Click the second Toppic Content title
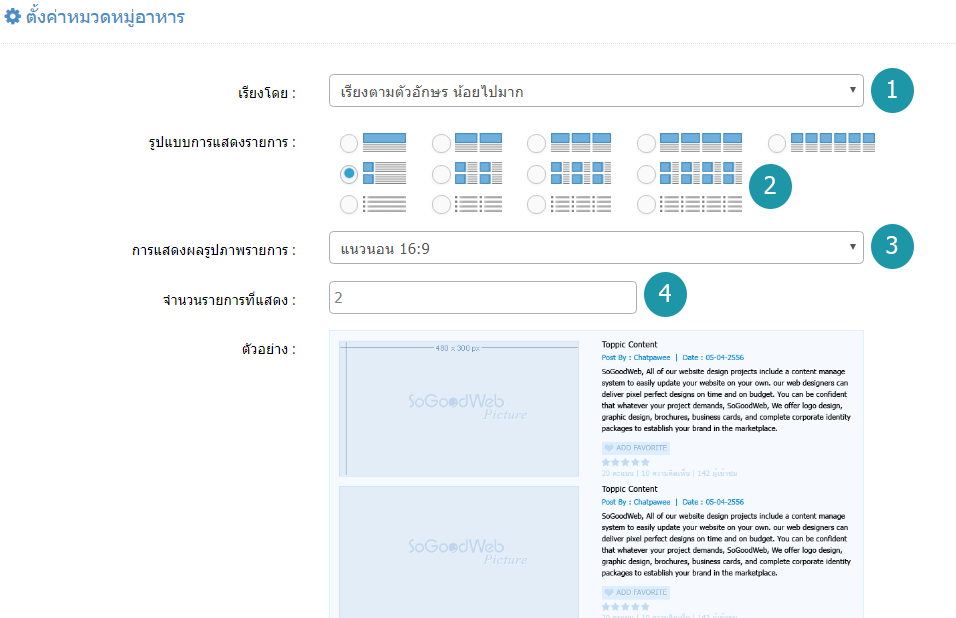Screen dimensions: 956x618 pos(629,489)
